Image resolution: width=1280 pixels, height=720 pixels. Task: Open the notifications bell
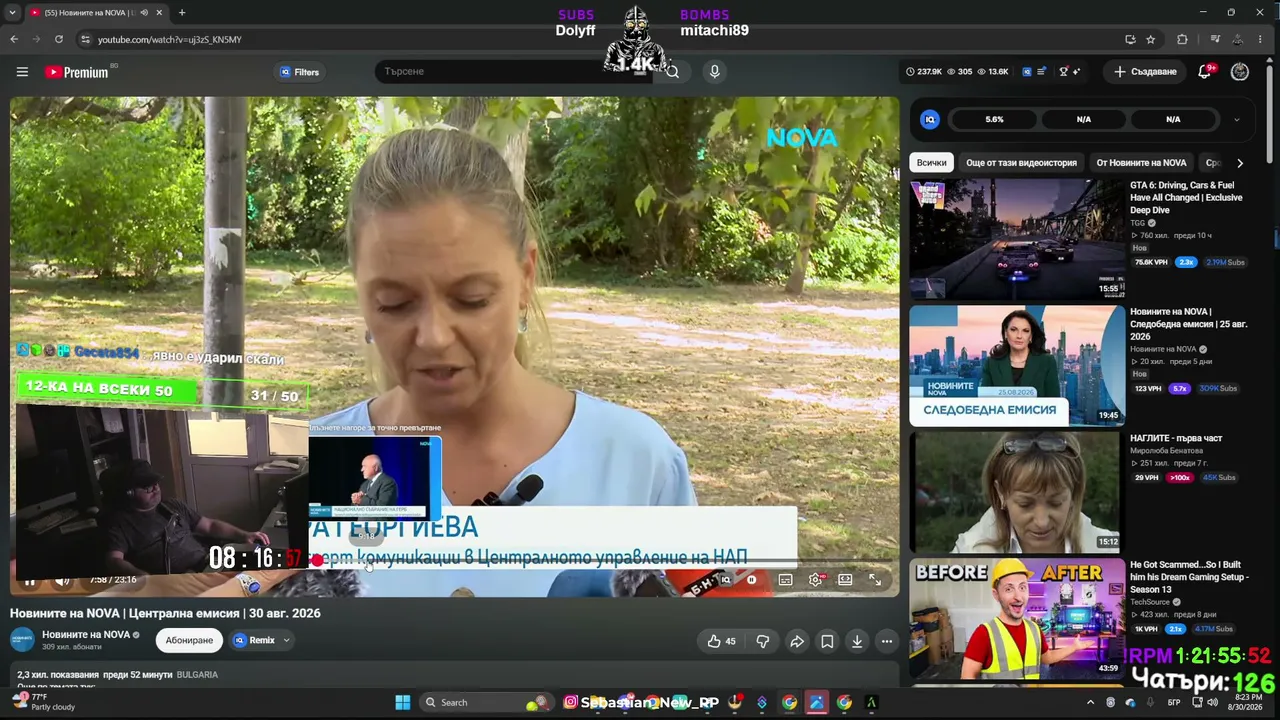point(1205,72)
